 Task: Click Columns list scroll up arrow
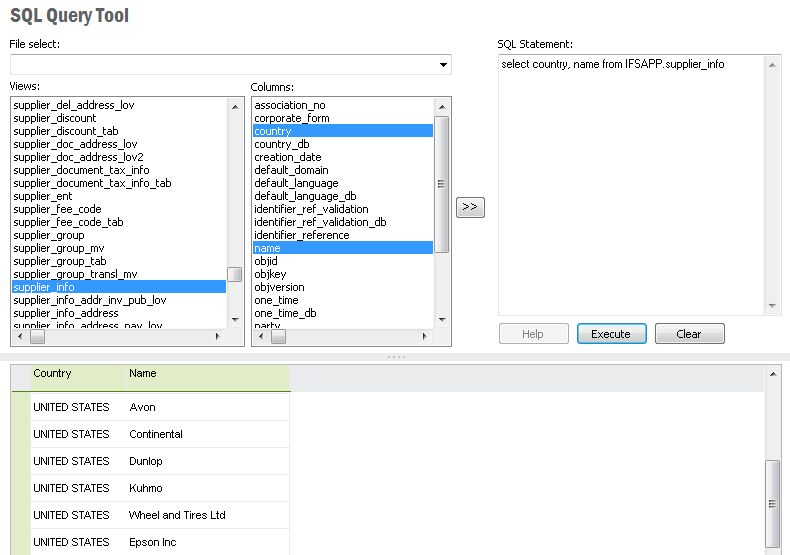pyautogui.click(x=441, y=105)
